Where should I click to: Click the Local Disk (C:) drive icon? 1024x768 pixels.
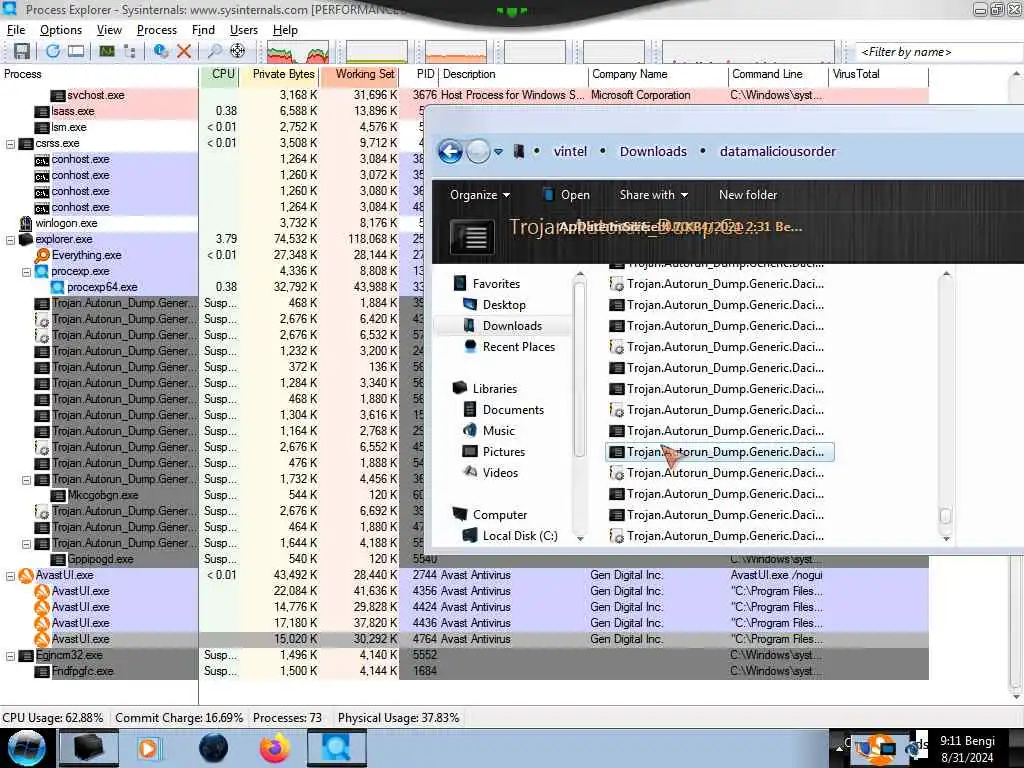(x=470, y=536)
